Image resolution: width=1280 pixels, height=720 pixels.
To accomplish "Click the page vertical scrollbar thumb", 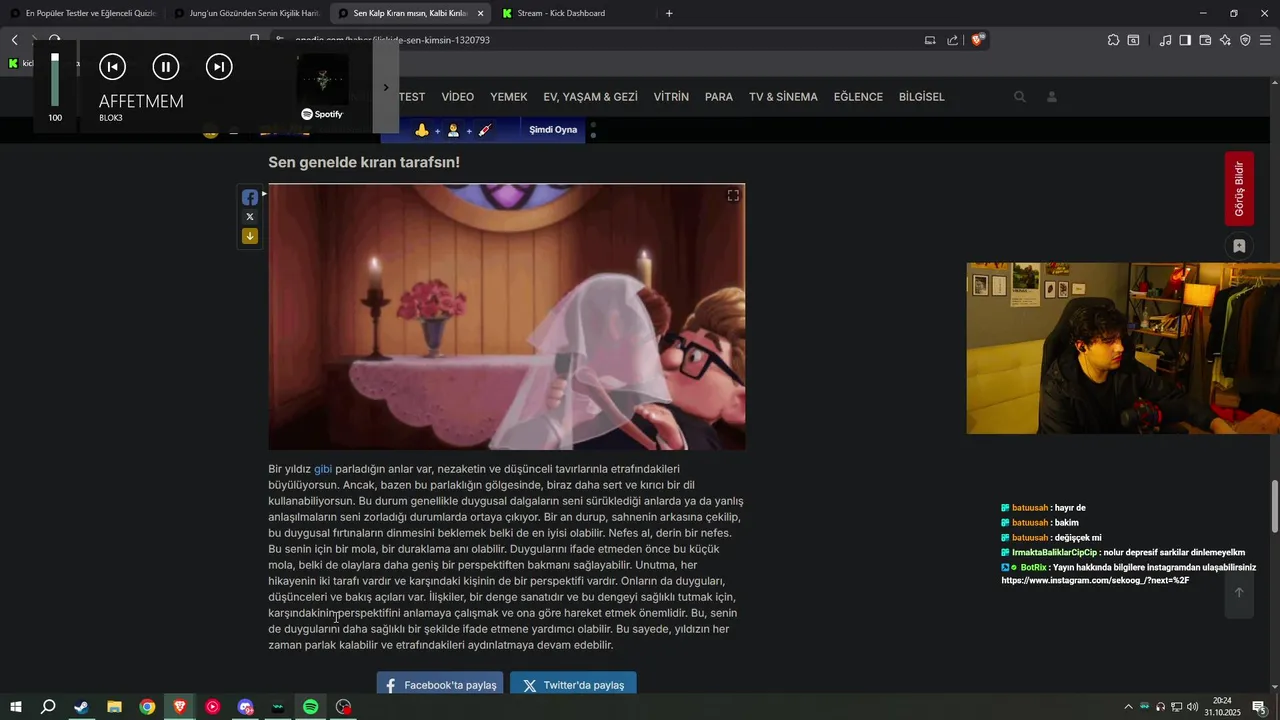I will tap(1275, 507).
